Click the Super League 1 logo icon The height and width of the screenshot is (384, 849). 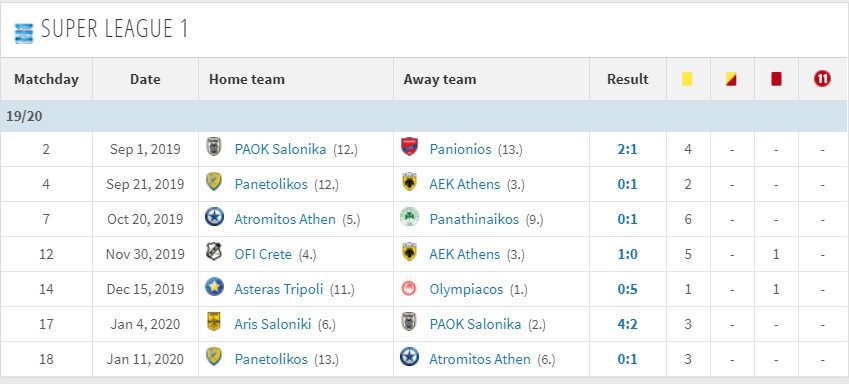coord(24,34)
